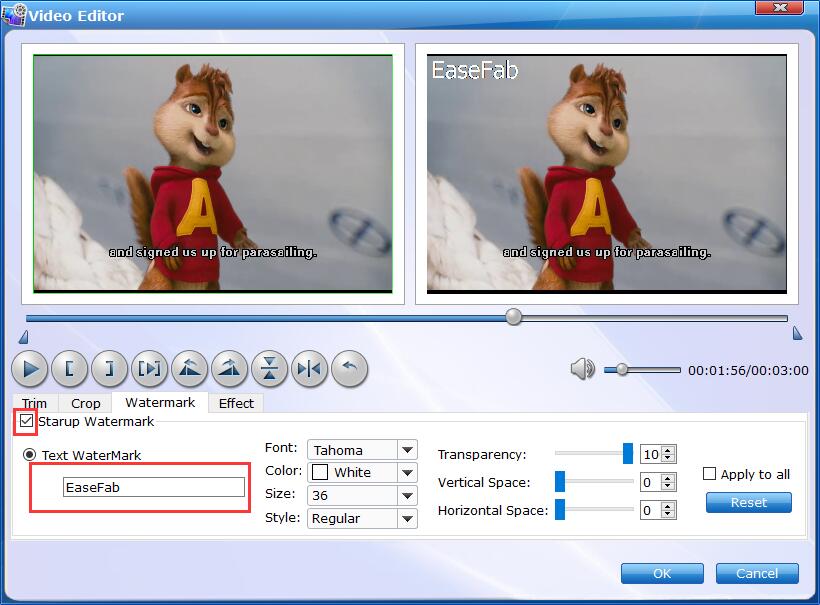Screen dimensions: 820x605
Task: Uncheck the Starup Watermark checkbox
Action: coord(26,421)
